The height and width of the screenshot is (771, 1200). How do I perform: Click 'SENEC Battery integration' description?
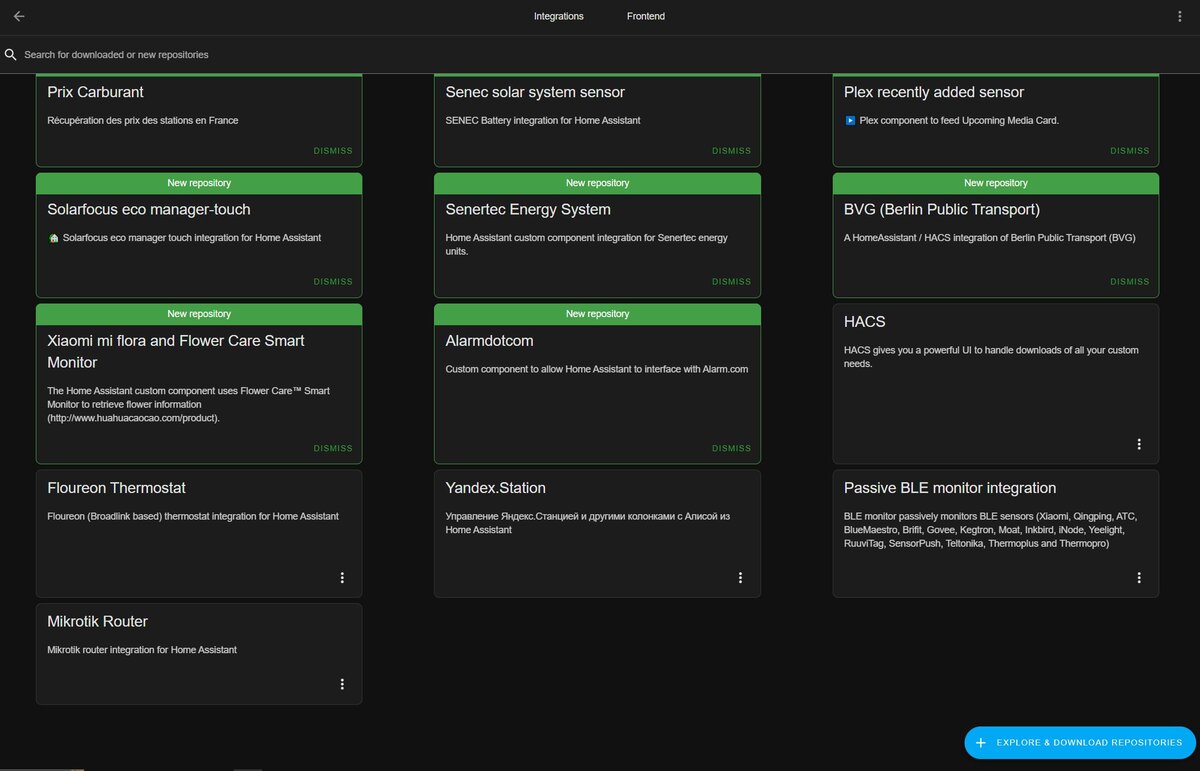click(x=543, y=121)
